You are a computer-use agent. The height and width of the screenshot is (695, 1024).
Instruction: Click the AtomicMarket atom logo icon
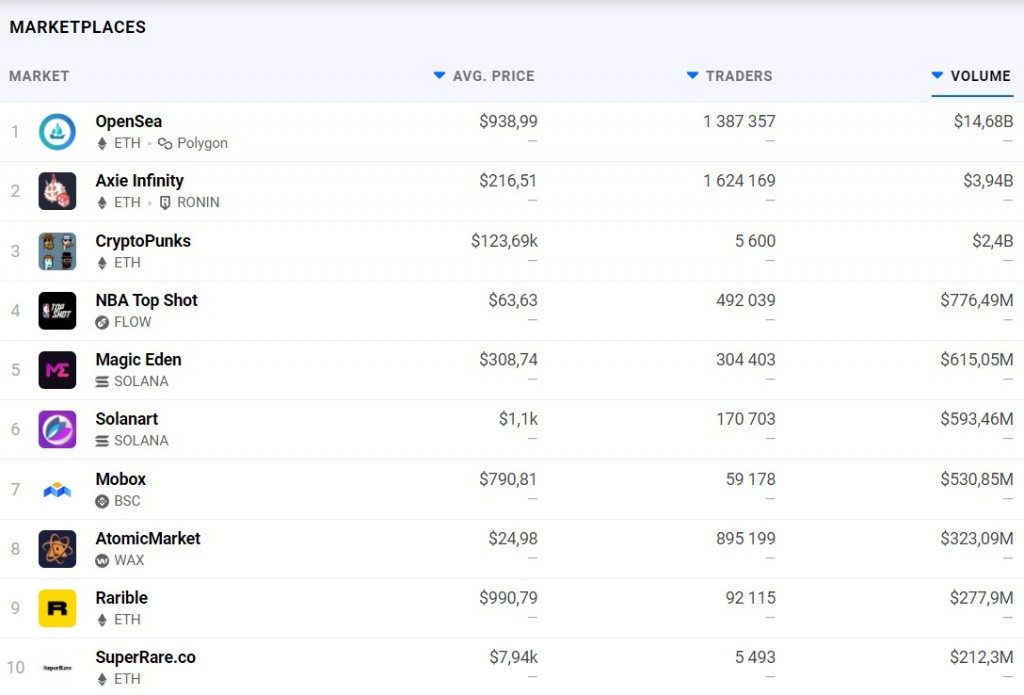click(57, 548)
